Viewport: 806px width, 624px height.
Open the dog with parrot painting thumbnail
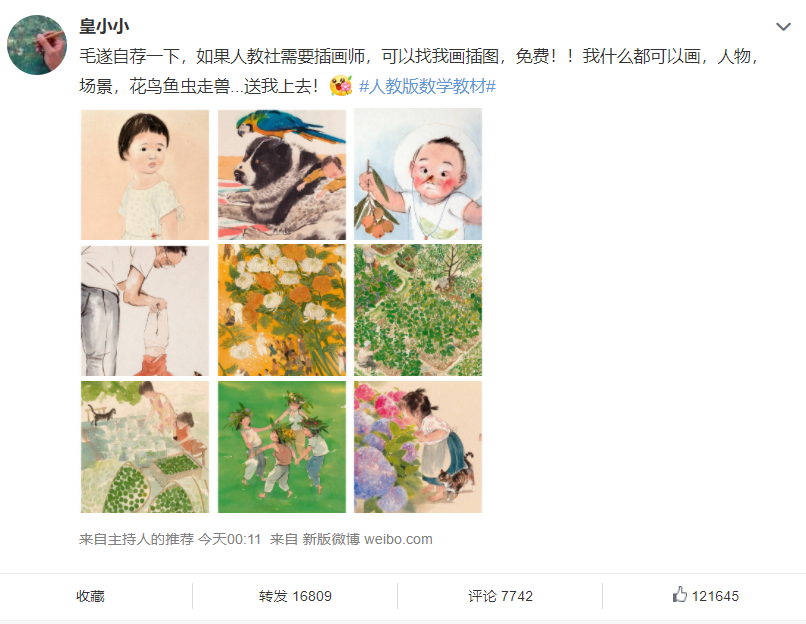click(282, 174)
